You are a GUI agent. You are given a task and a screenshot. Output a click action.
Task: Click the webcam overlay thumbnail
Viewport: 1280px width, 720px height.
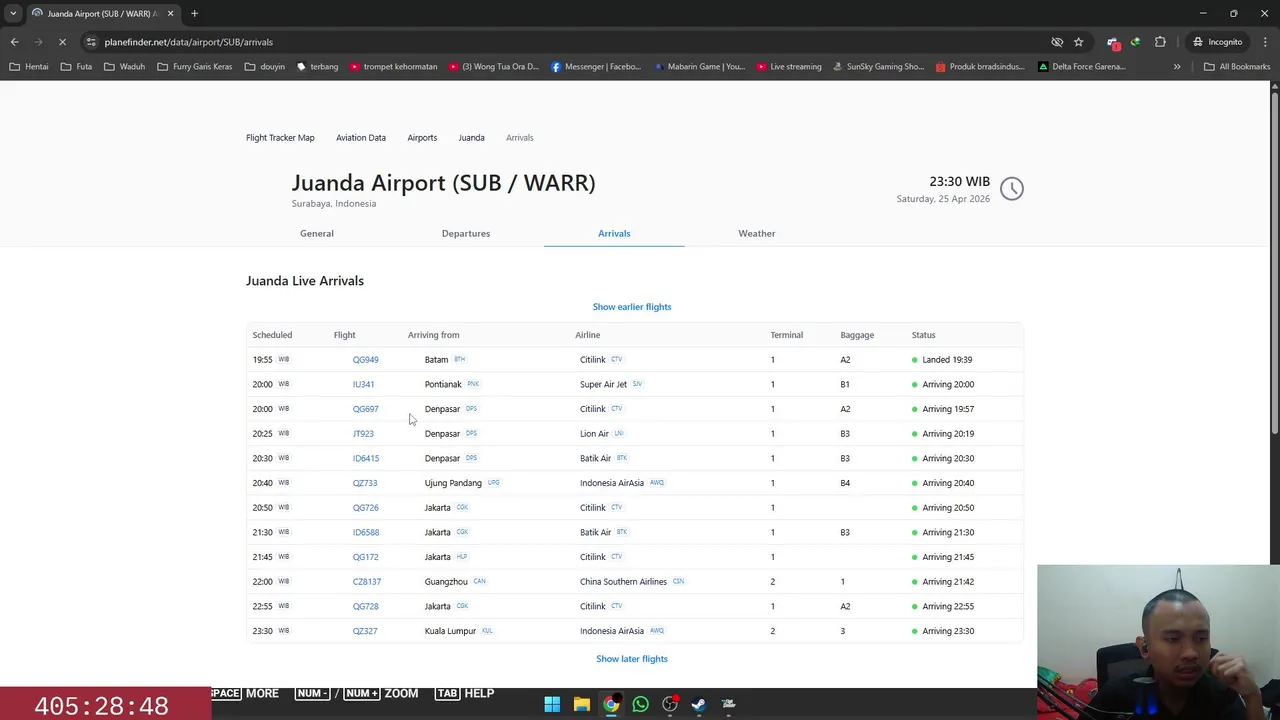point(1158,642)
